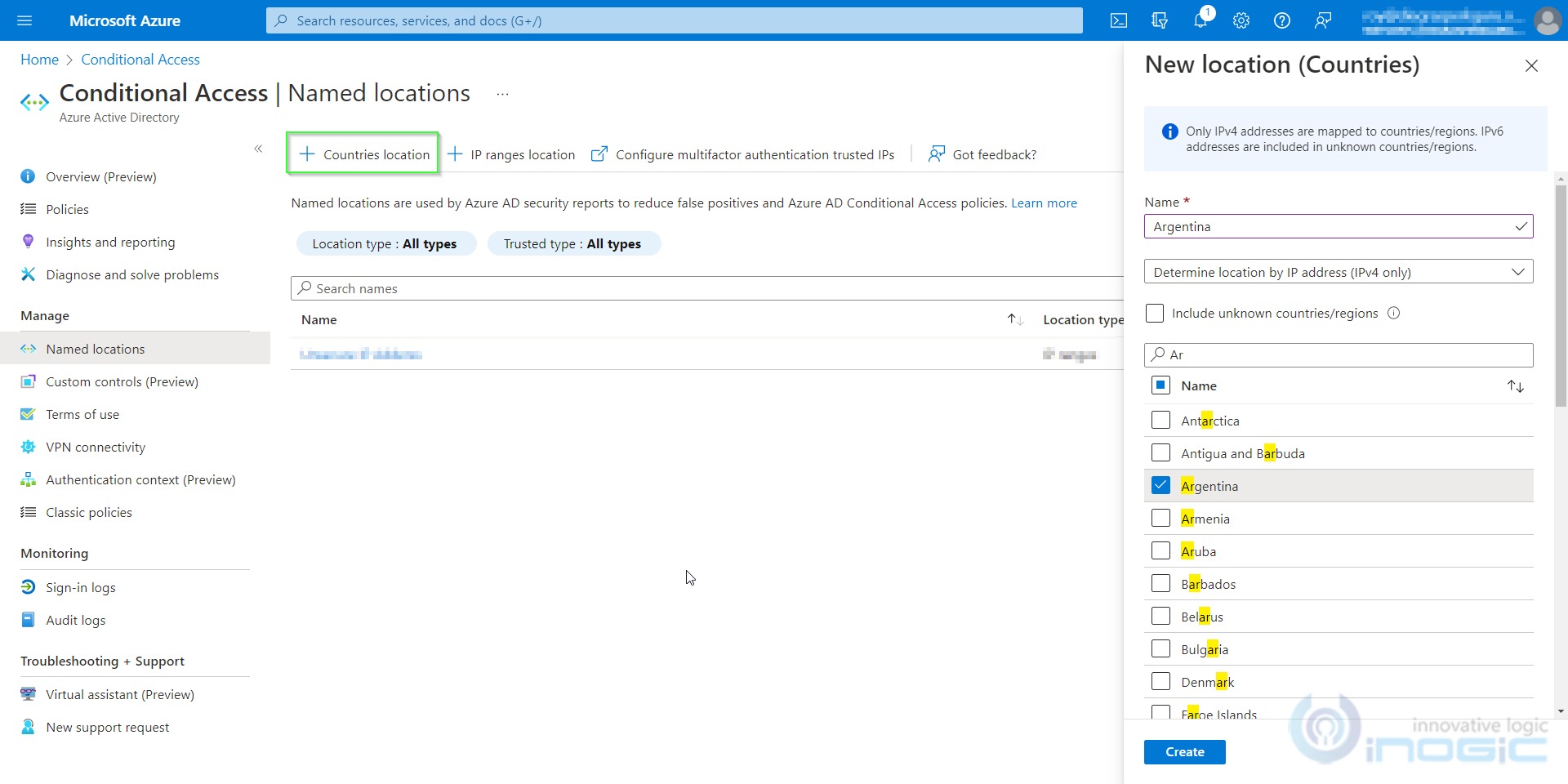Click Countries location toolbar button
This screenshot has width=1568, height=784.
(363, 154)
